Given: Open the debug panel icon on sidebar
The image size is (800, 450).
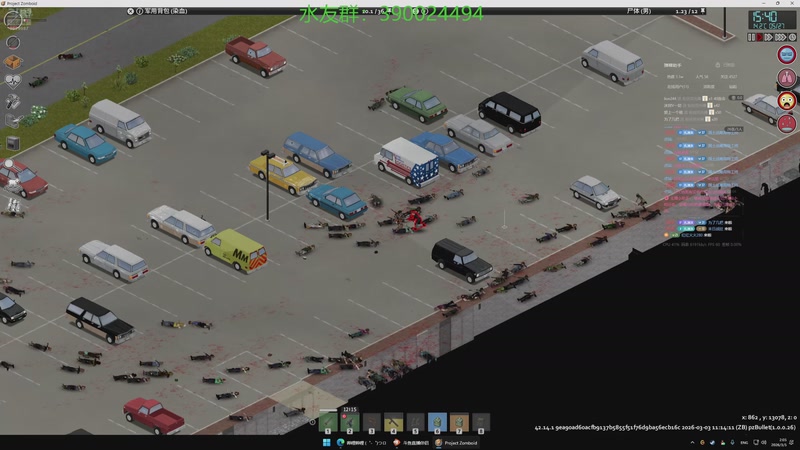Looking at the screenshot, I should (x=13, y=143).
